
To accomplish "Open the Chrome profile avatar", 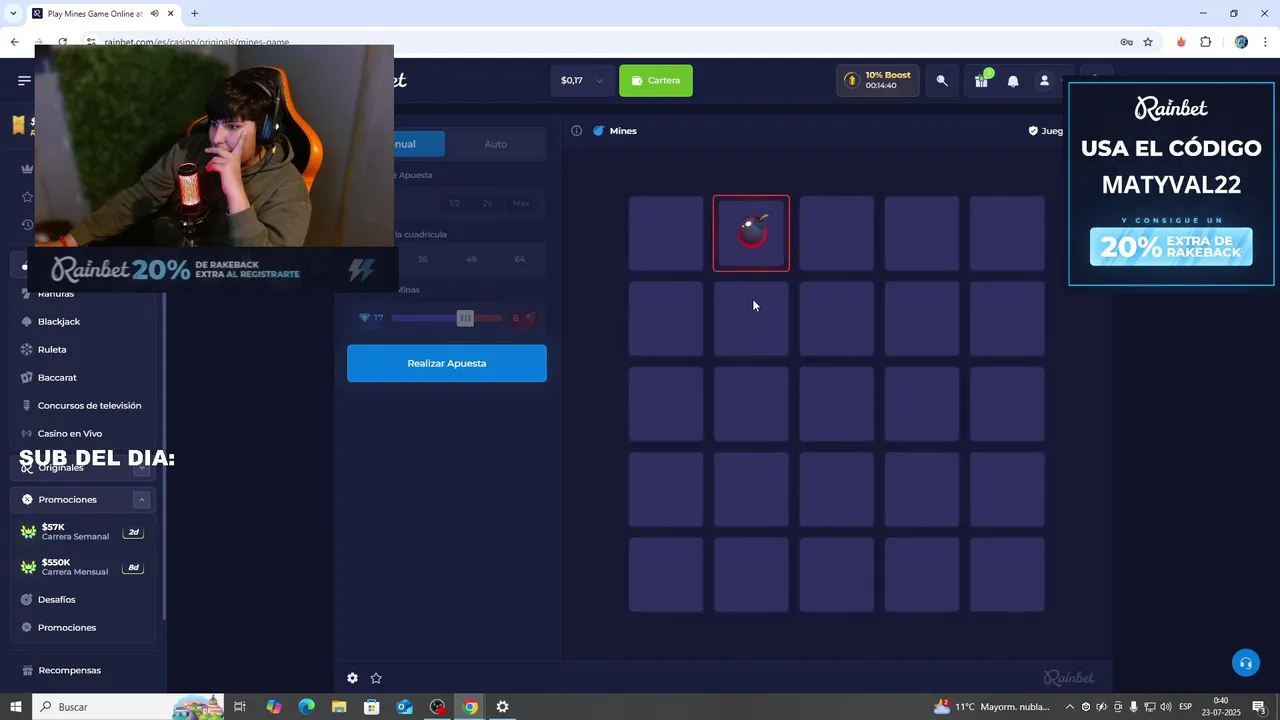I will [x=1241, y=42].
